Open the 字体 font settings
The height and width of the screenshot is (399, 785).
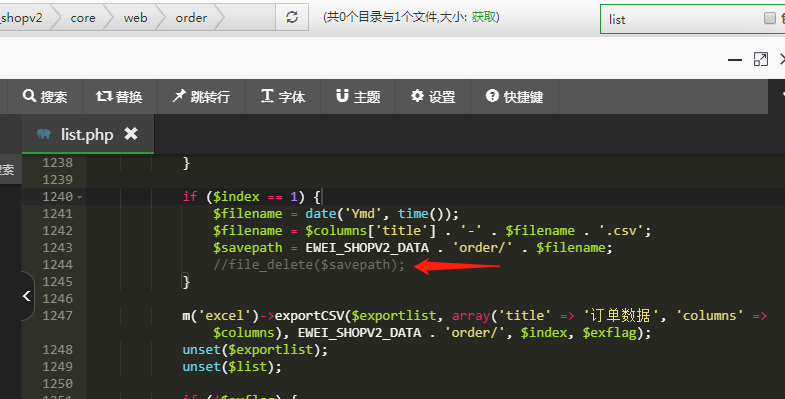point(283,96)
